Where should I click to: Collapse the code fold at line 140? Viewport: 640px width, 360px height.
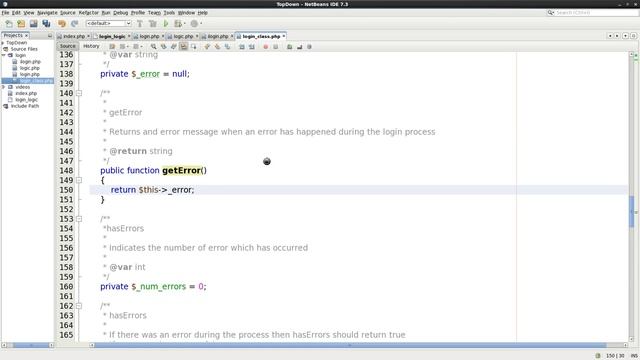coord(79,93)
